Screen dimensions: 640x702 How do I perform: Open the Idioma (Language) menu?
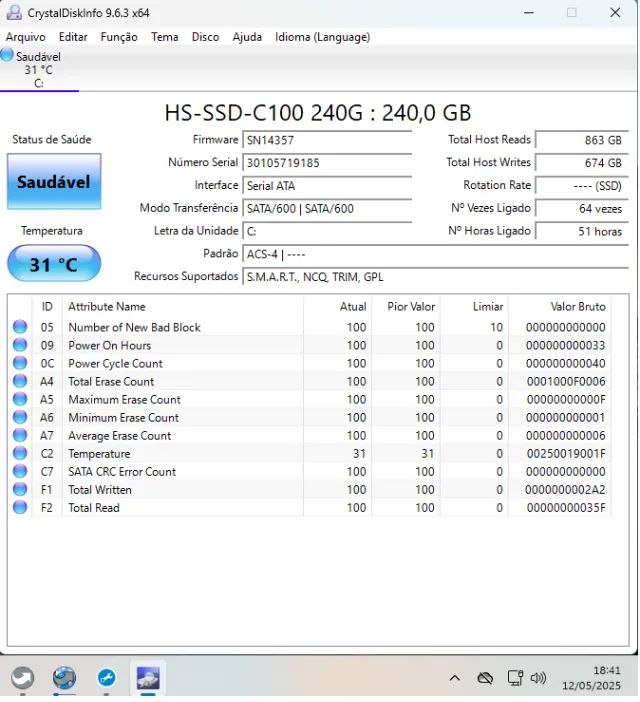323,37
